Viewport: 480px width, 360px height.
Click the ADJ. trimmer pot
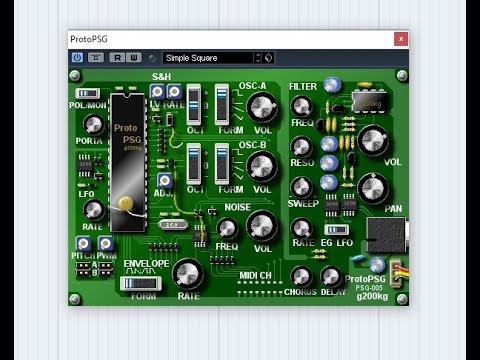pyautogui.click(x=165, y=180)
